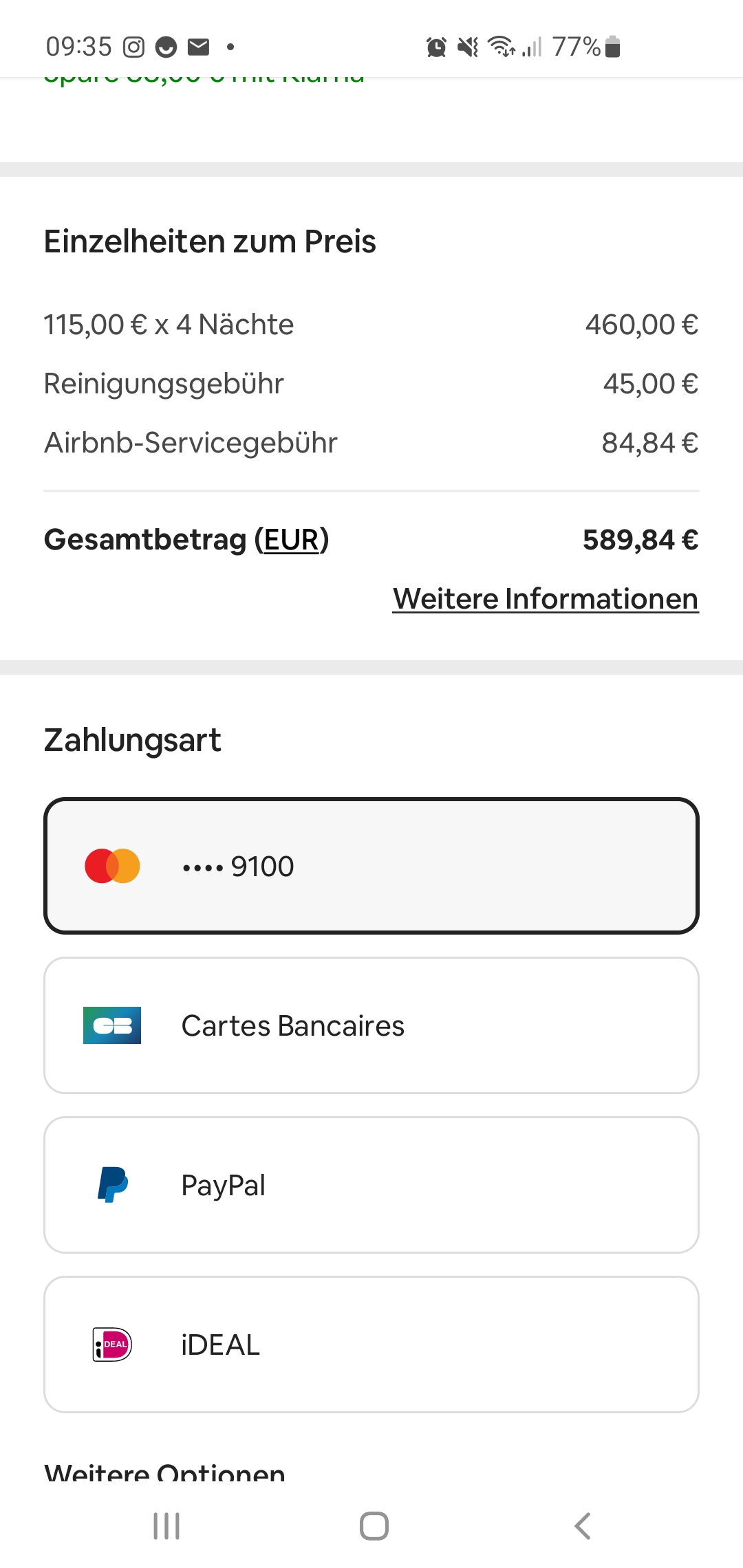This screenshot has height=1568, width=743.
Task: Tap the iDEAL logo icon
Action: pos(112,1344)
